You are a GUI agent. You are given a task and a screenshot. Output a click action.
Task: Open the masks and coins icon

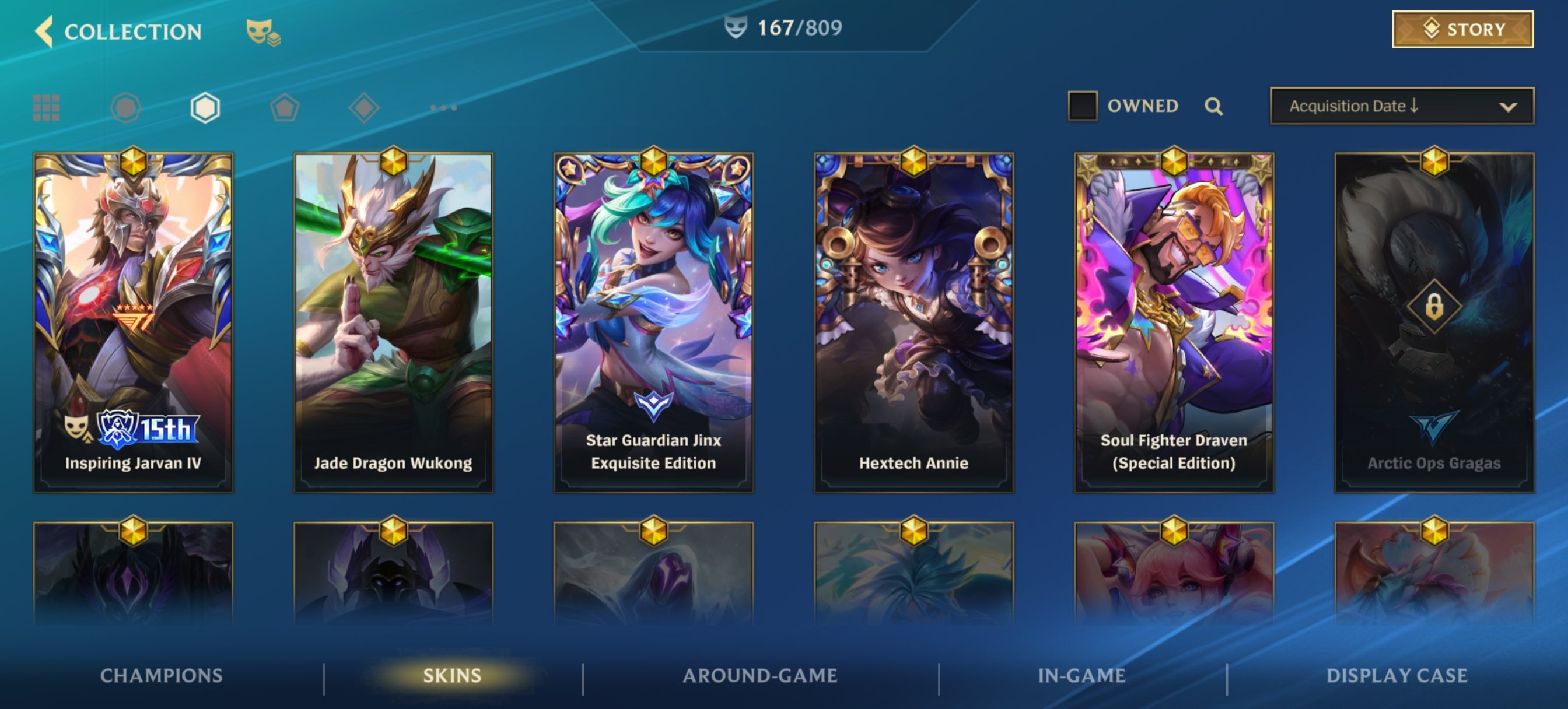coord(263,32)
